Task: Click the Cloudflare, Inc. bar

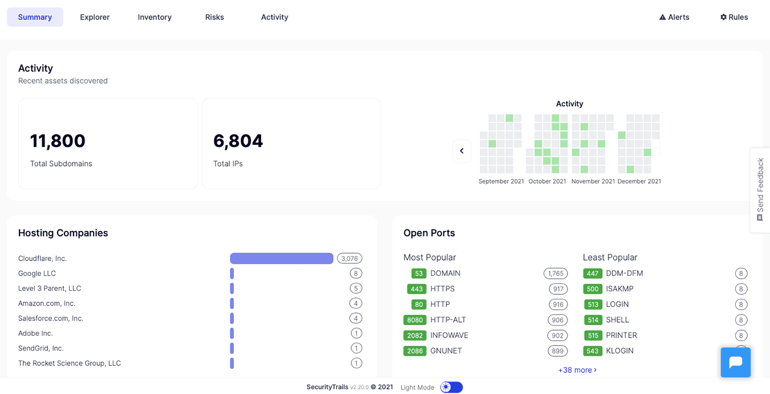Action: coord(281,258)
